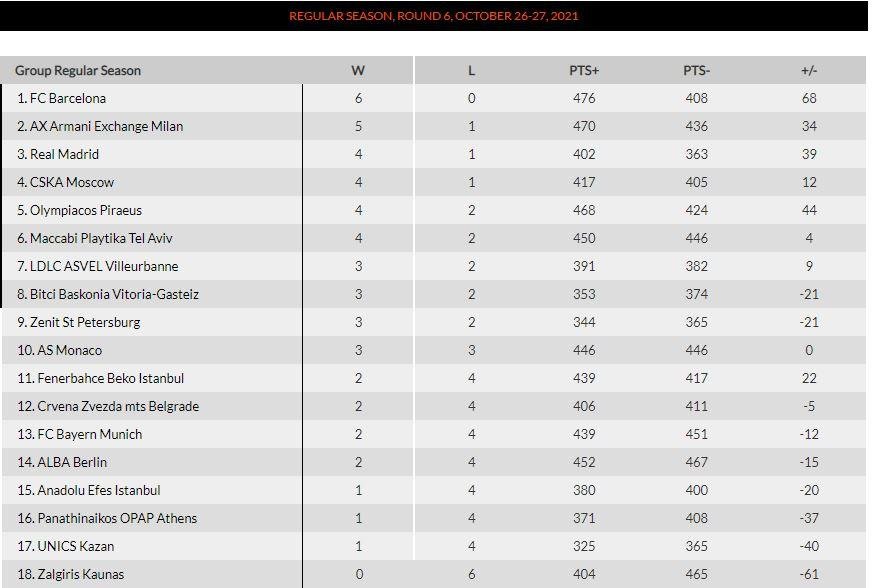Click the Regular Season Round 6 header
Screen dimensions: 881x588
click(x=433, y=16)
